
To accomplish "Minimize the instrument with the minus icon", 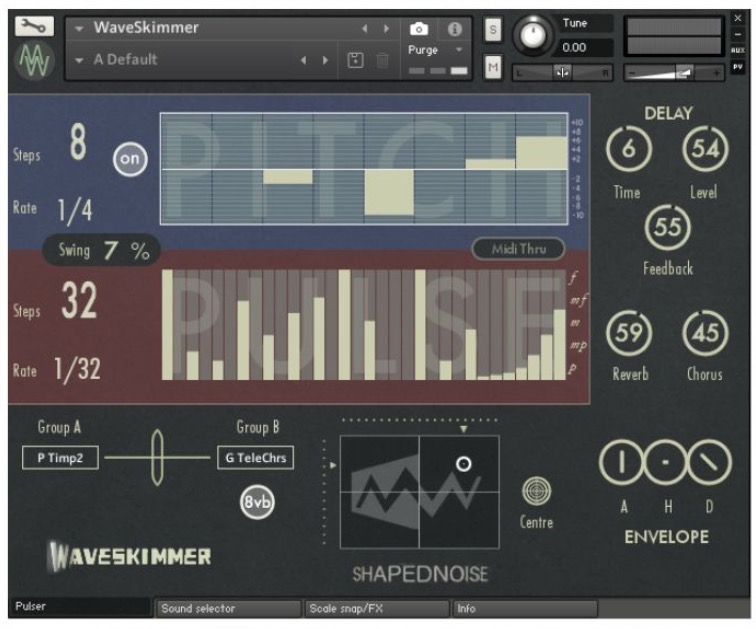I will coord(738,34).
